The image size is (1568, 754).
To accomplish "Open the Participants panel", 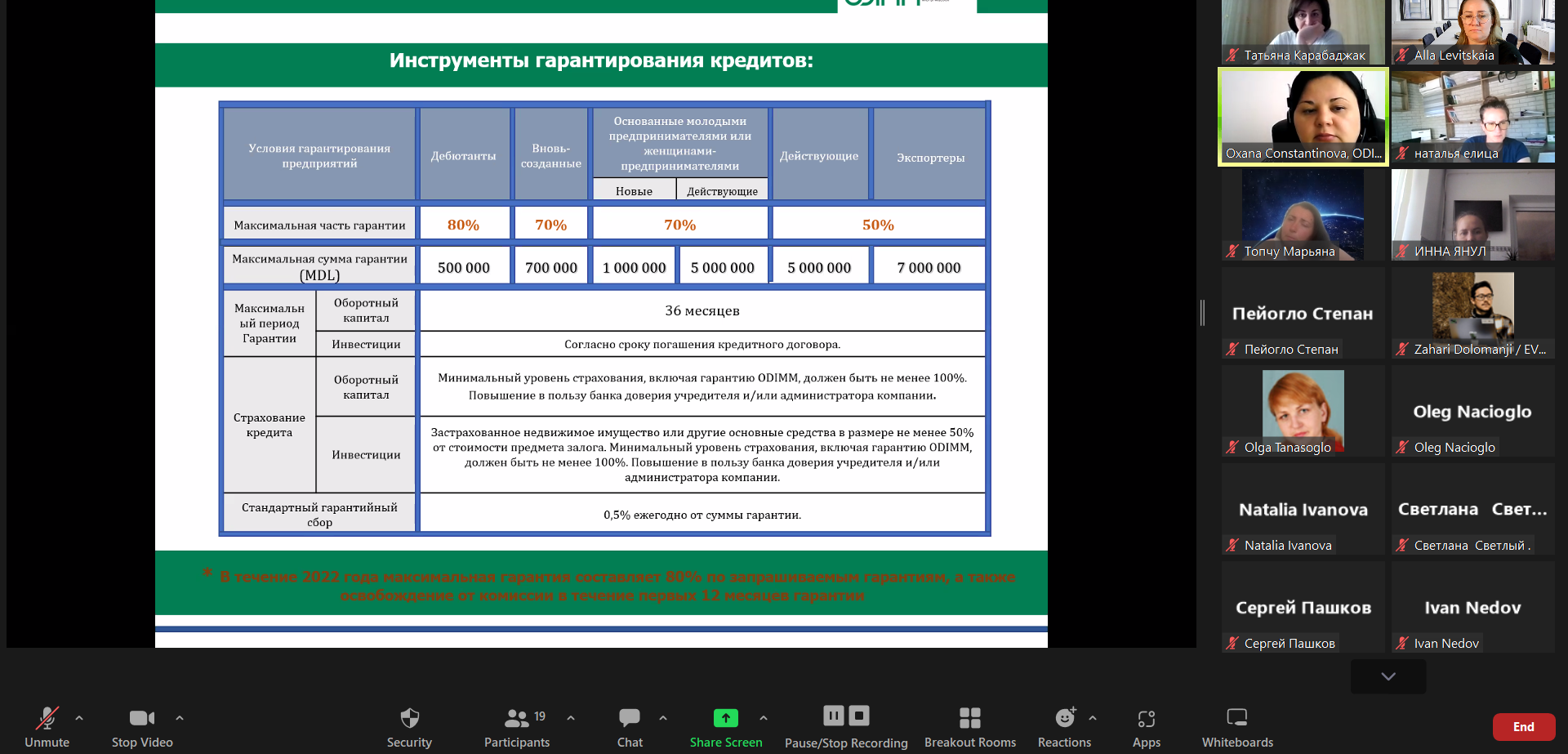I will (x=516, y=719).
